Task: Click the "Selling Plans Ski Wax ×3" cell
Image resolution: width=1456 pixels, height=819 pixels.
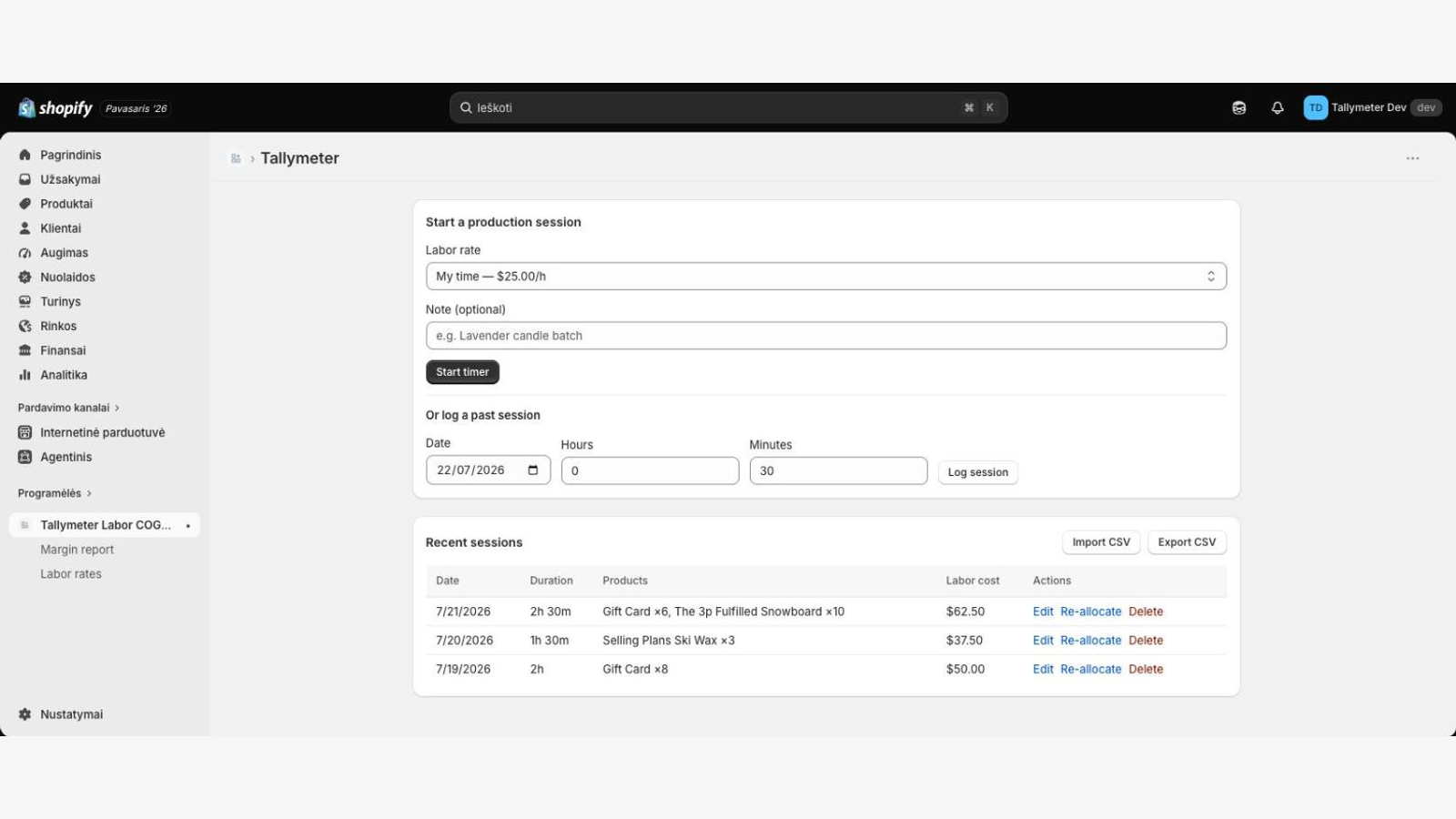Action: point(669,641)
